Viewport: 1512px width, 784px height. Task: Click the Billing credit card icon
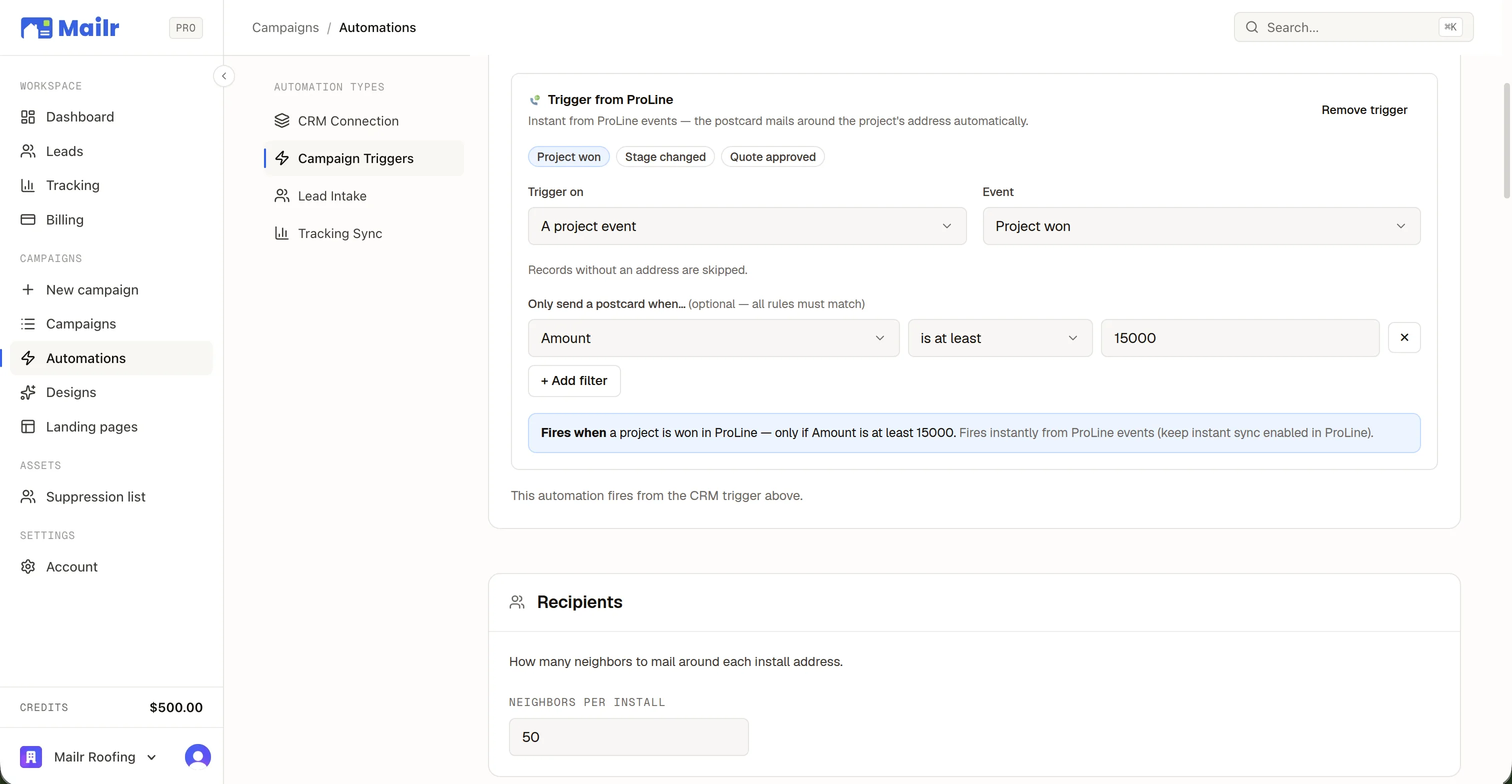point(27,219)
